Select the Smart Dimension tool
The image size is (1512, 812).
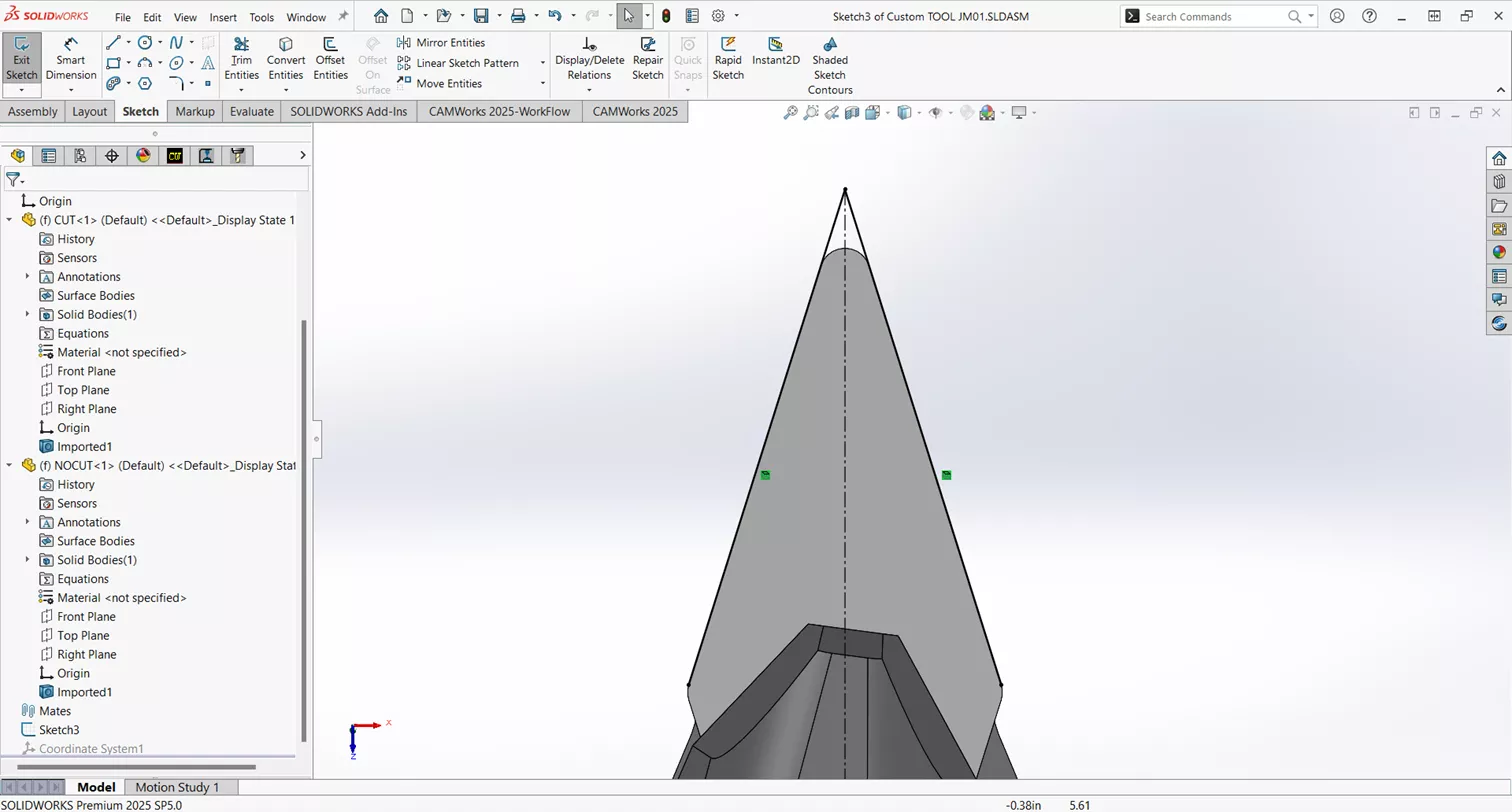[x=70, y=58]
